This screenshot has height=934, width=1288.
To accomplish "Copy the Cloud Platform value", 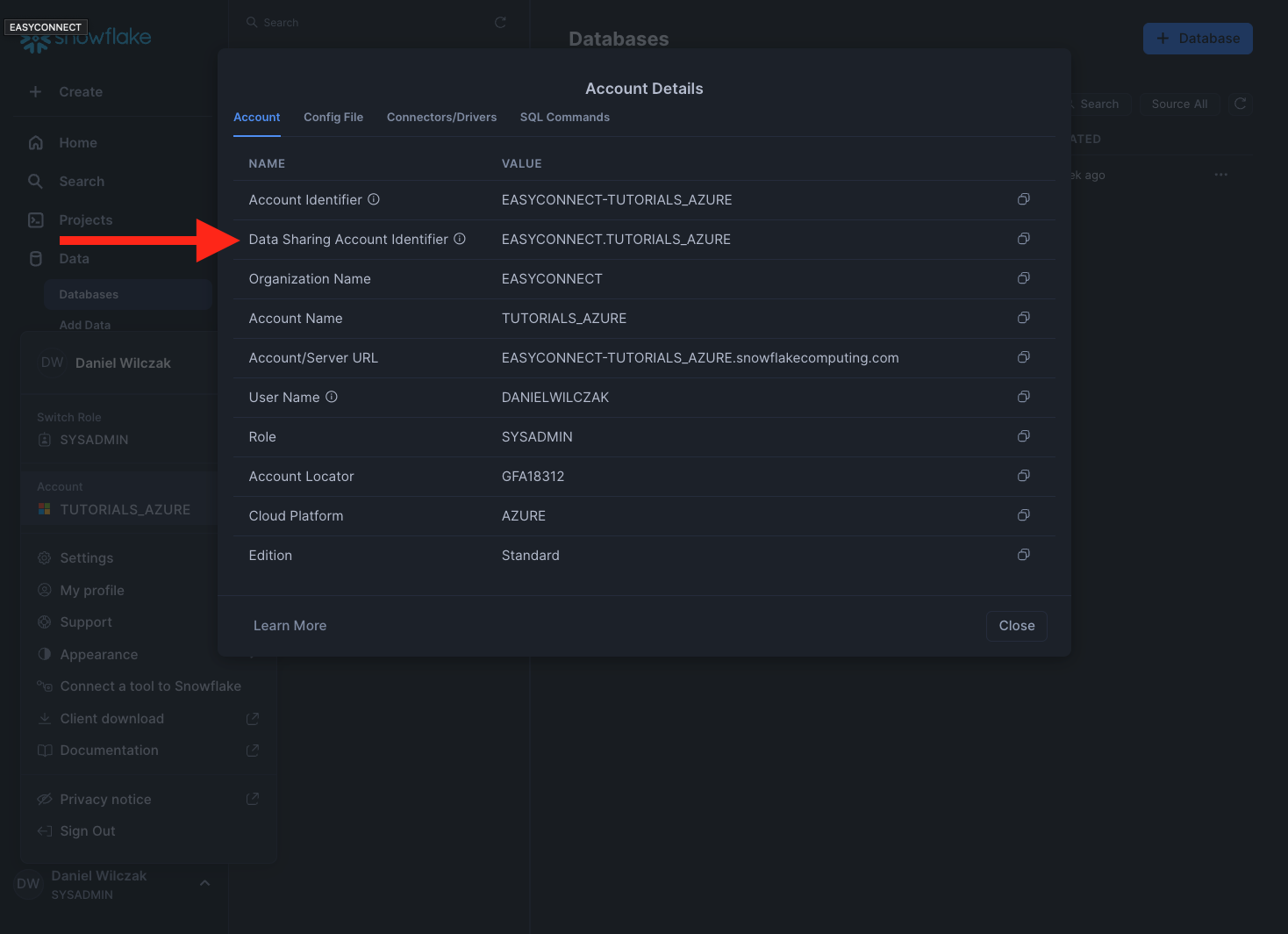I will (x=1023, y=515).
